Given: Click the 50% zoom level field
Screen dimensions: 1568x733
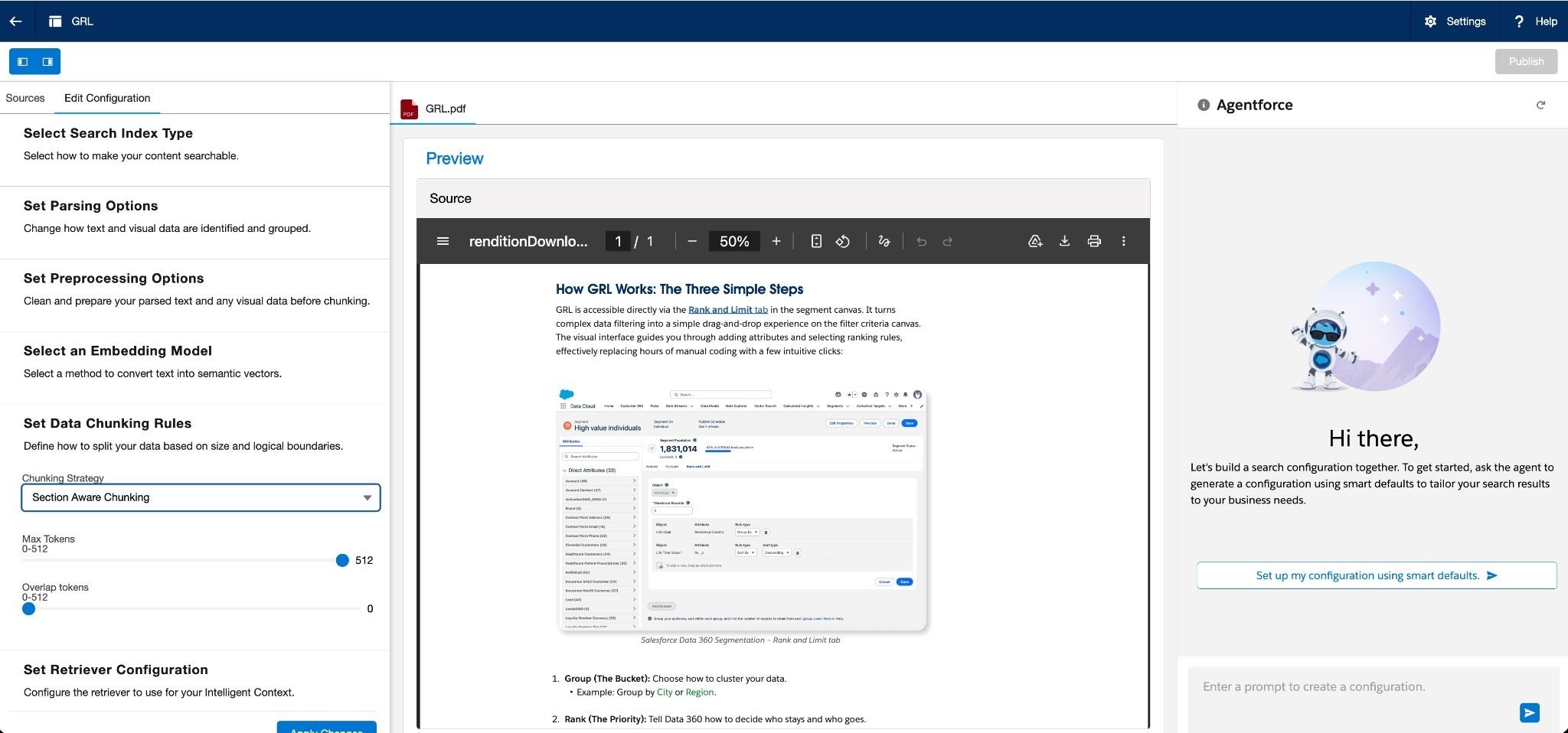Looking at the screenshot, I should (x=734, y=241).
